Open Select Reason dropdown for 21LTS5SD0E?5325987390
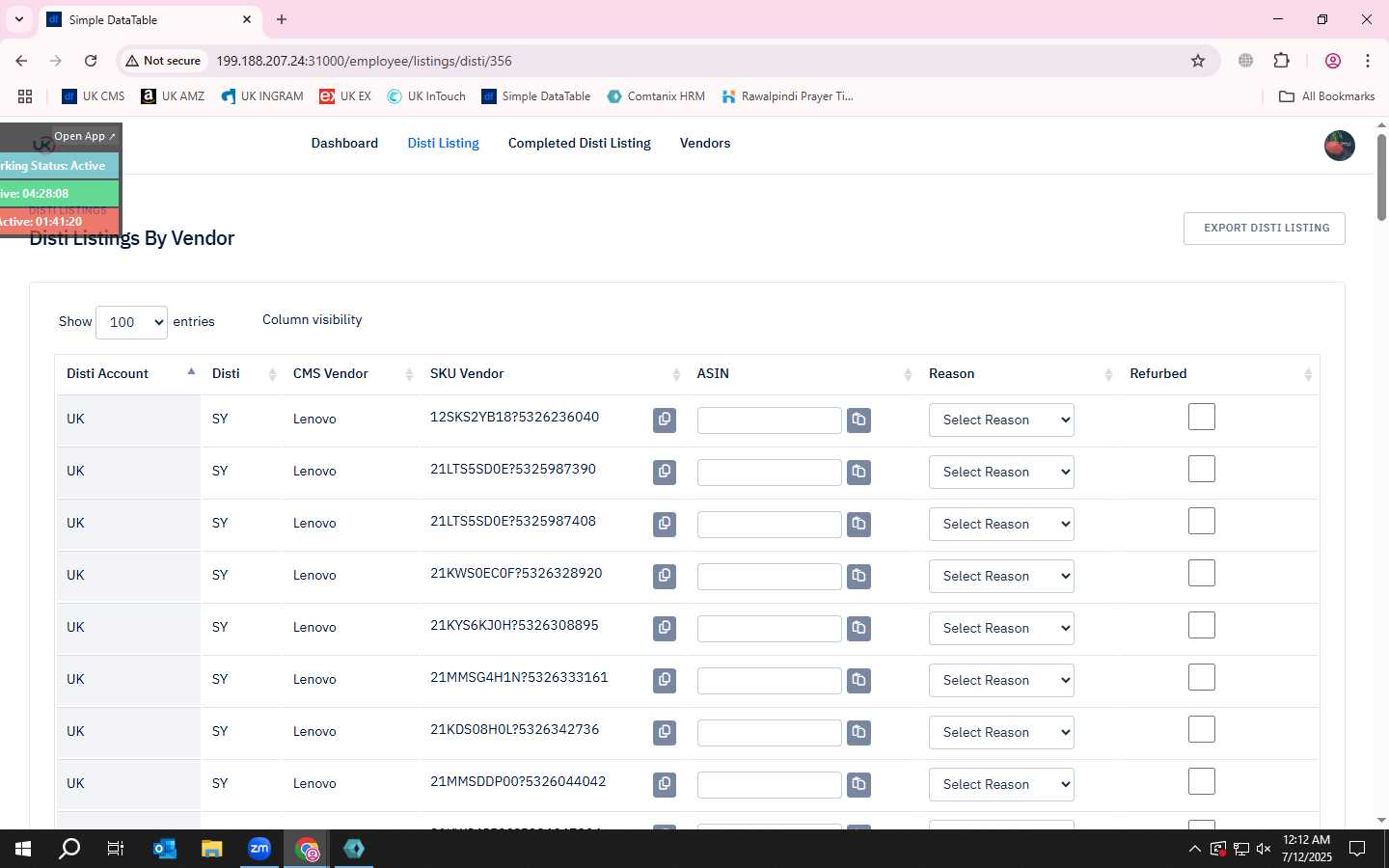 (x=1001, y=472)
